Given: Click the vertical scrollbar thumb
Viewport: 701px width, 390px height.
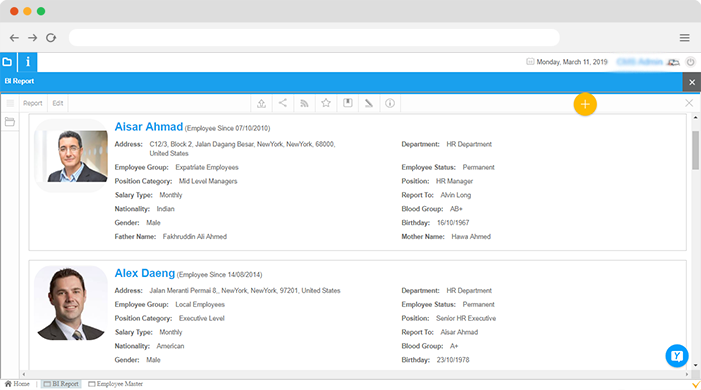Looking at the screenshot, I should point(695,150).
